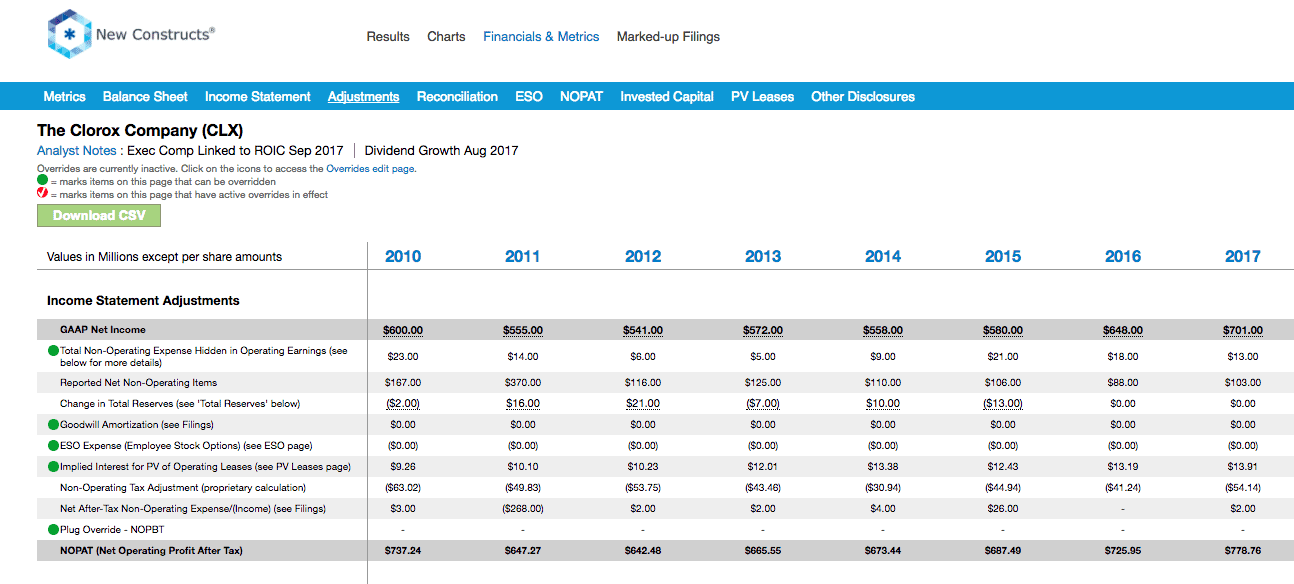1294x584 pixels.
Task: Click the GAAP Net Income row label
Action: click(x=103, y=330)
